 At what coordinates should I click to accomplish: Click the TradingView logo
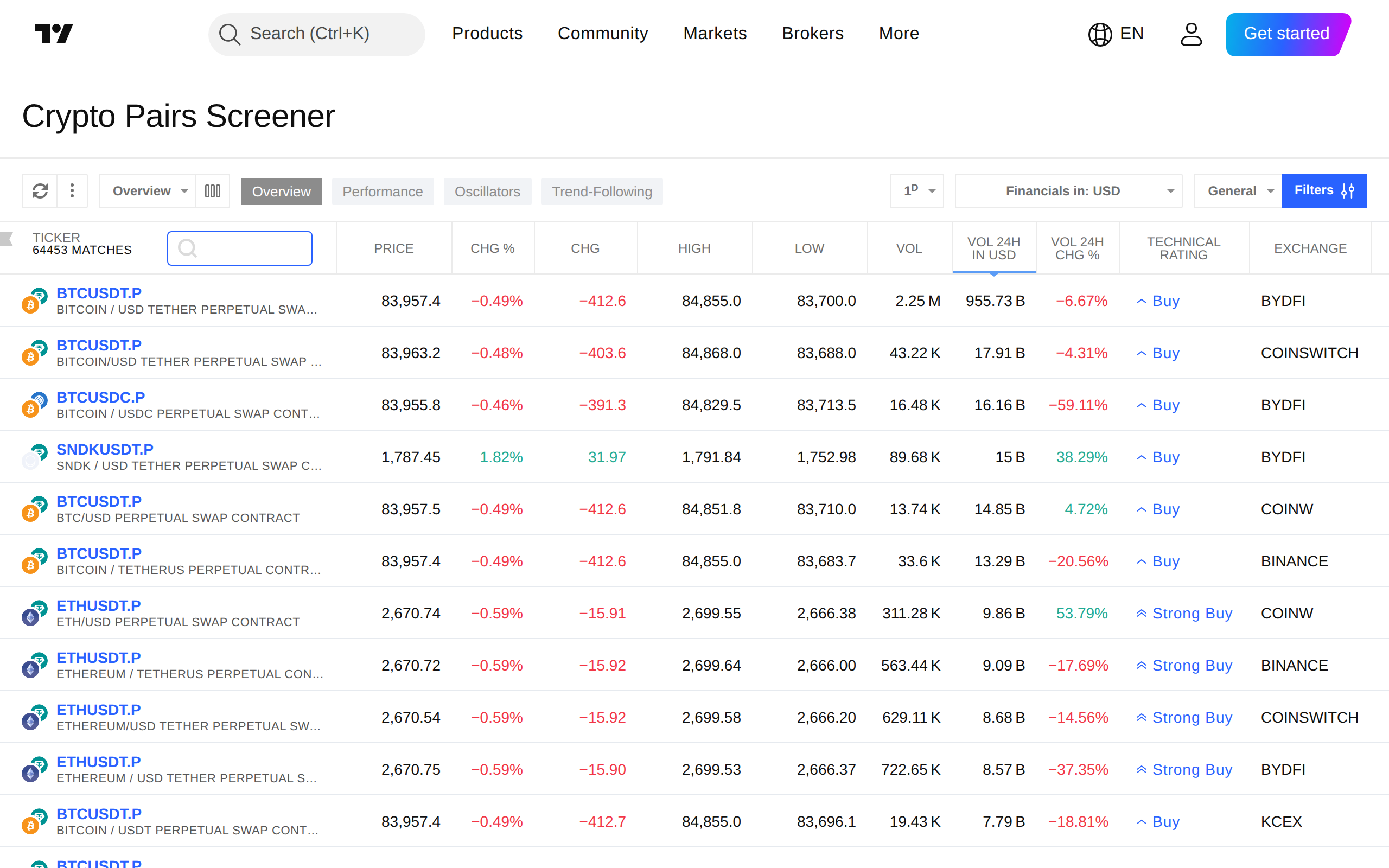click(x=54, y=33)
